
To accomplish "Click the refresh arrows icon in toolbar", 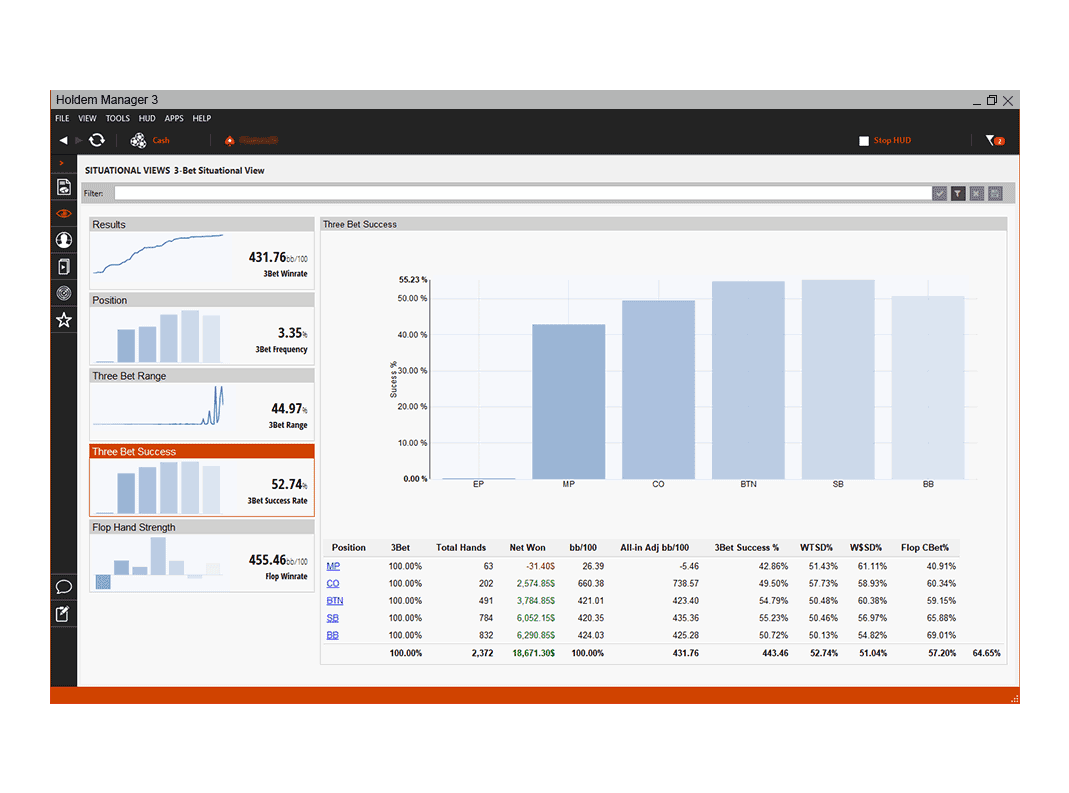I will (x=97, y=141).
